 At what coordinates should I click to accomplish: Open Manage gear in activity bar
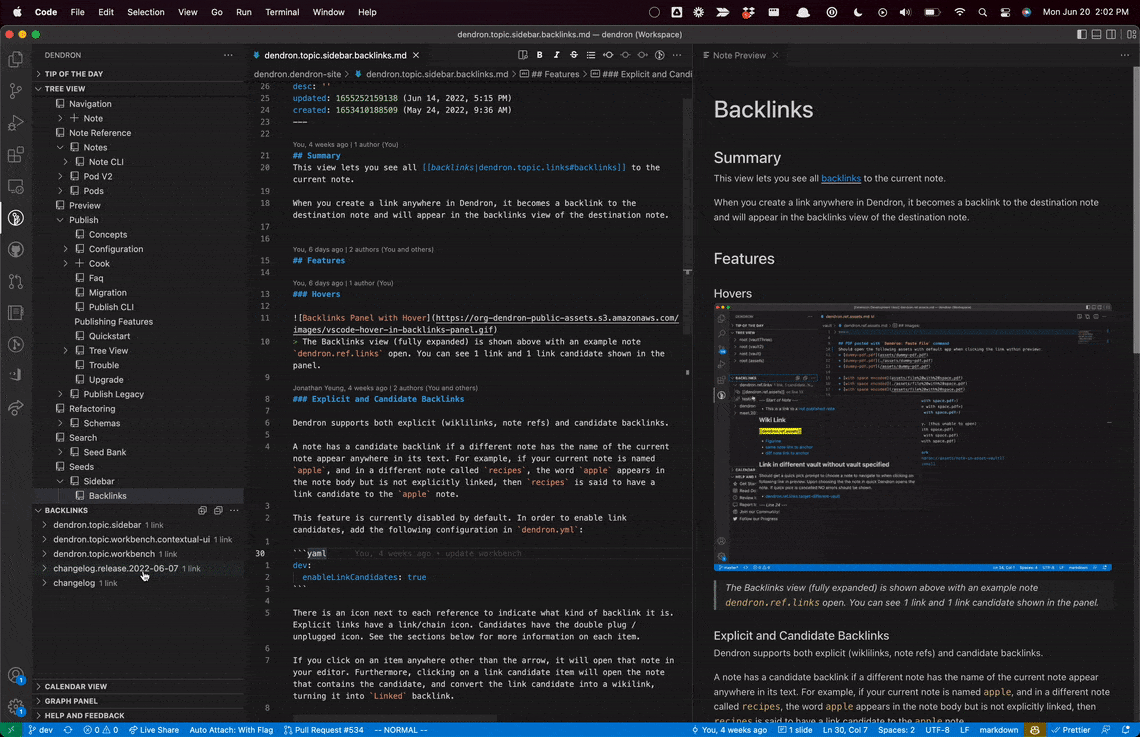click(15, 706)
